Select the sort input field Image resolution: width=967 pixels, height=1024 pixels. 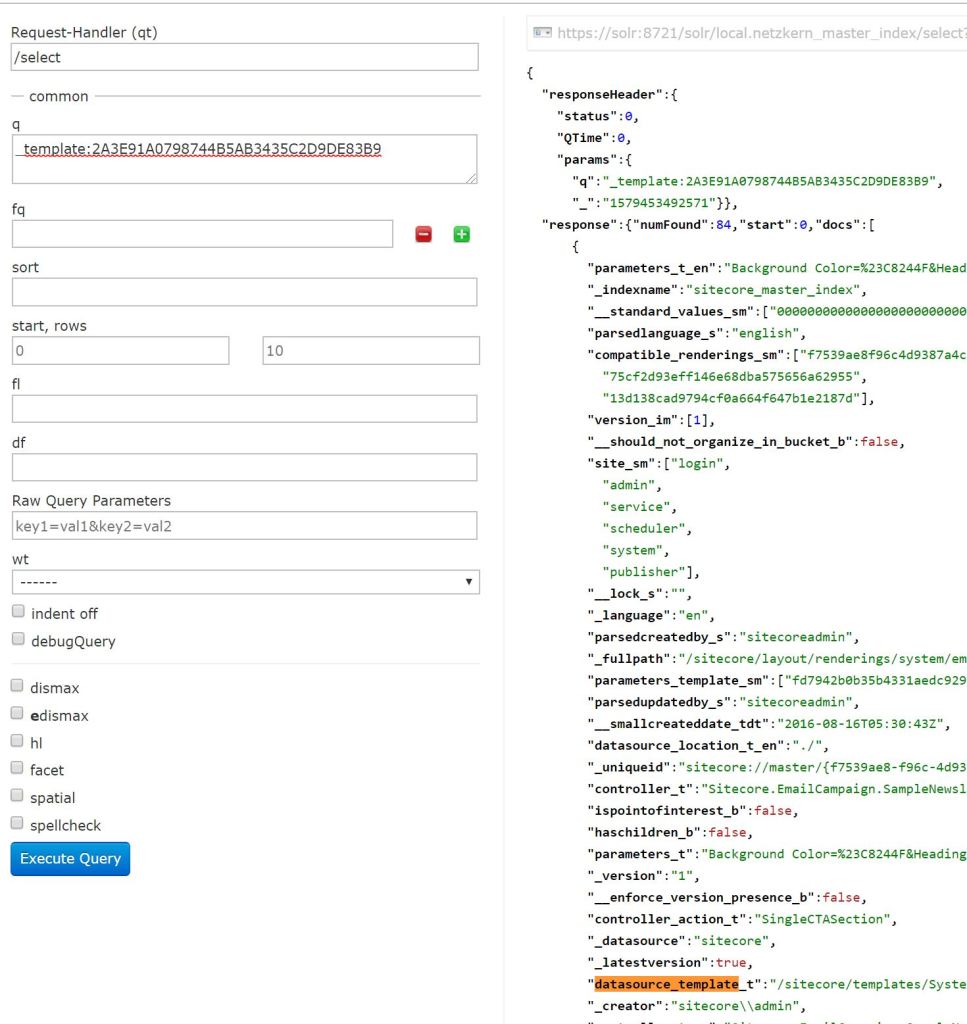[245, 292]
